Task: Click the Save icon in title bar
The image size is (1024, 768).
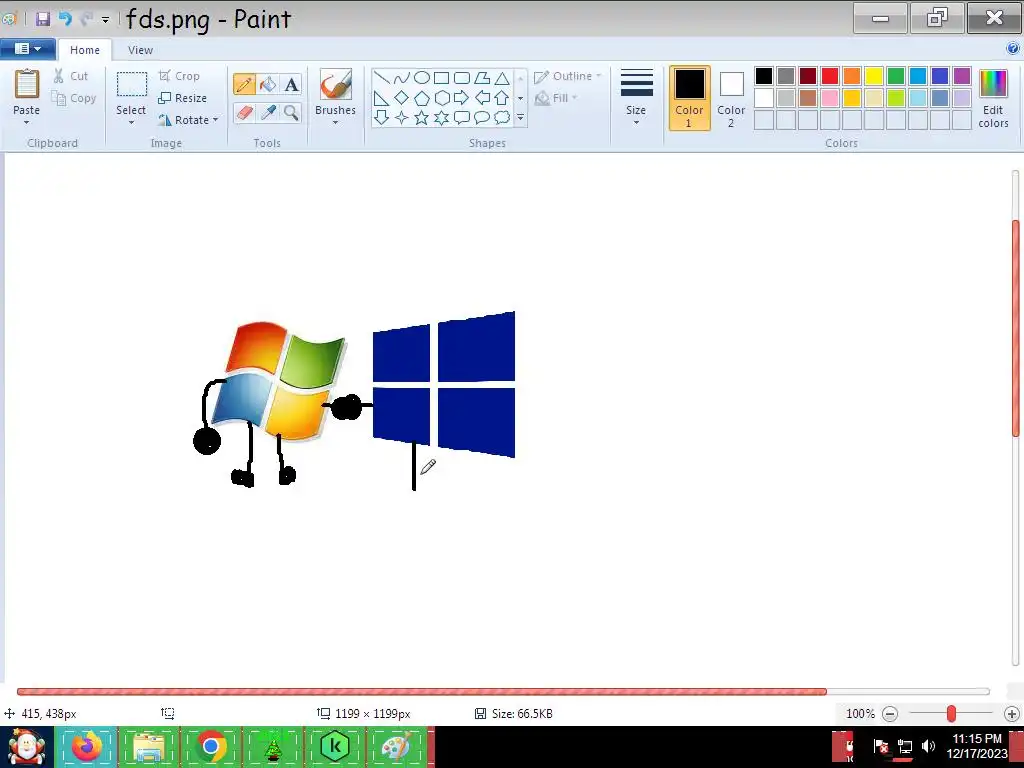Action: click(x=43, y=18)
